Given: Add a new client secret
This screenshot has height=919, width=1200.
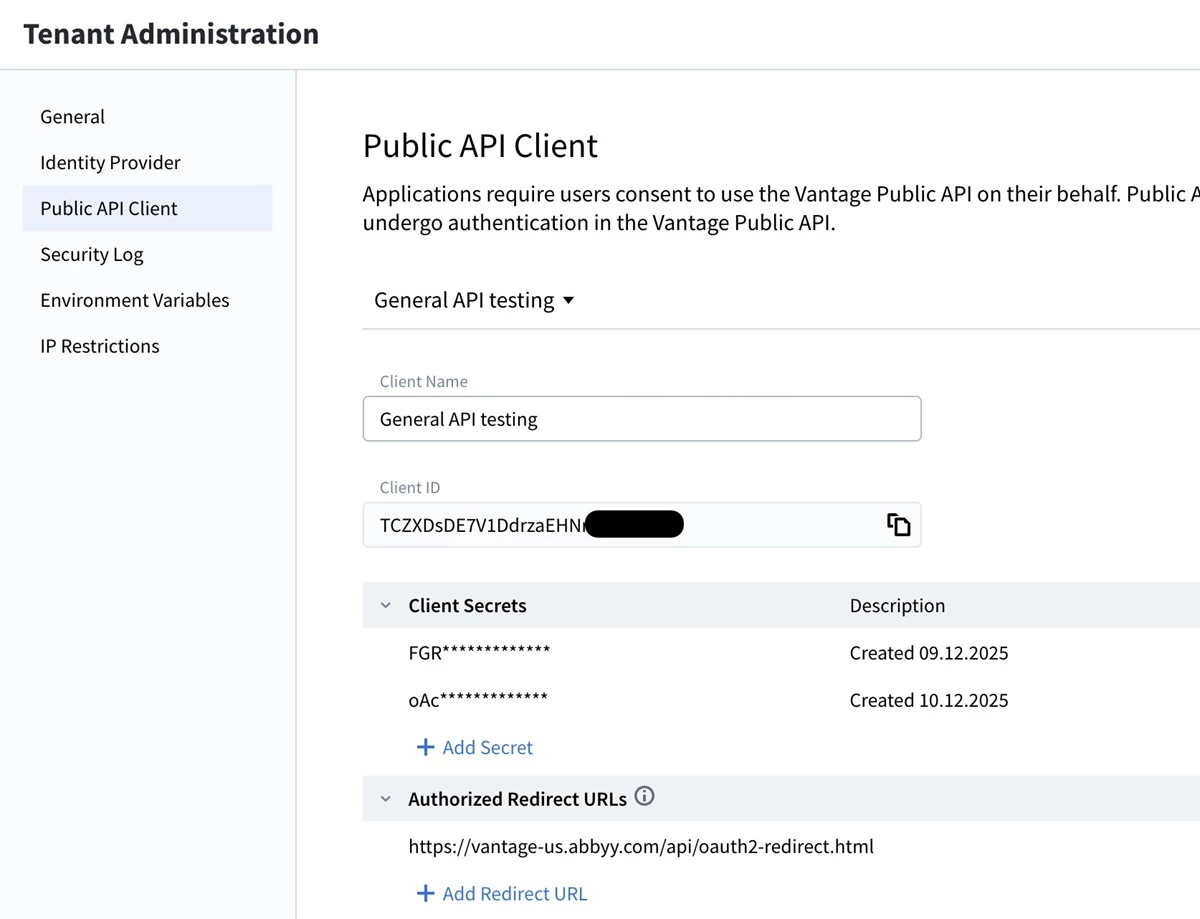Looking at the screenshot, I should point(485,747).
